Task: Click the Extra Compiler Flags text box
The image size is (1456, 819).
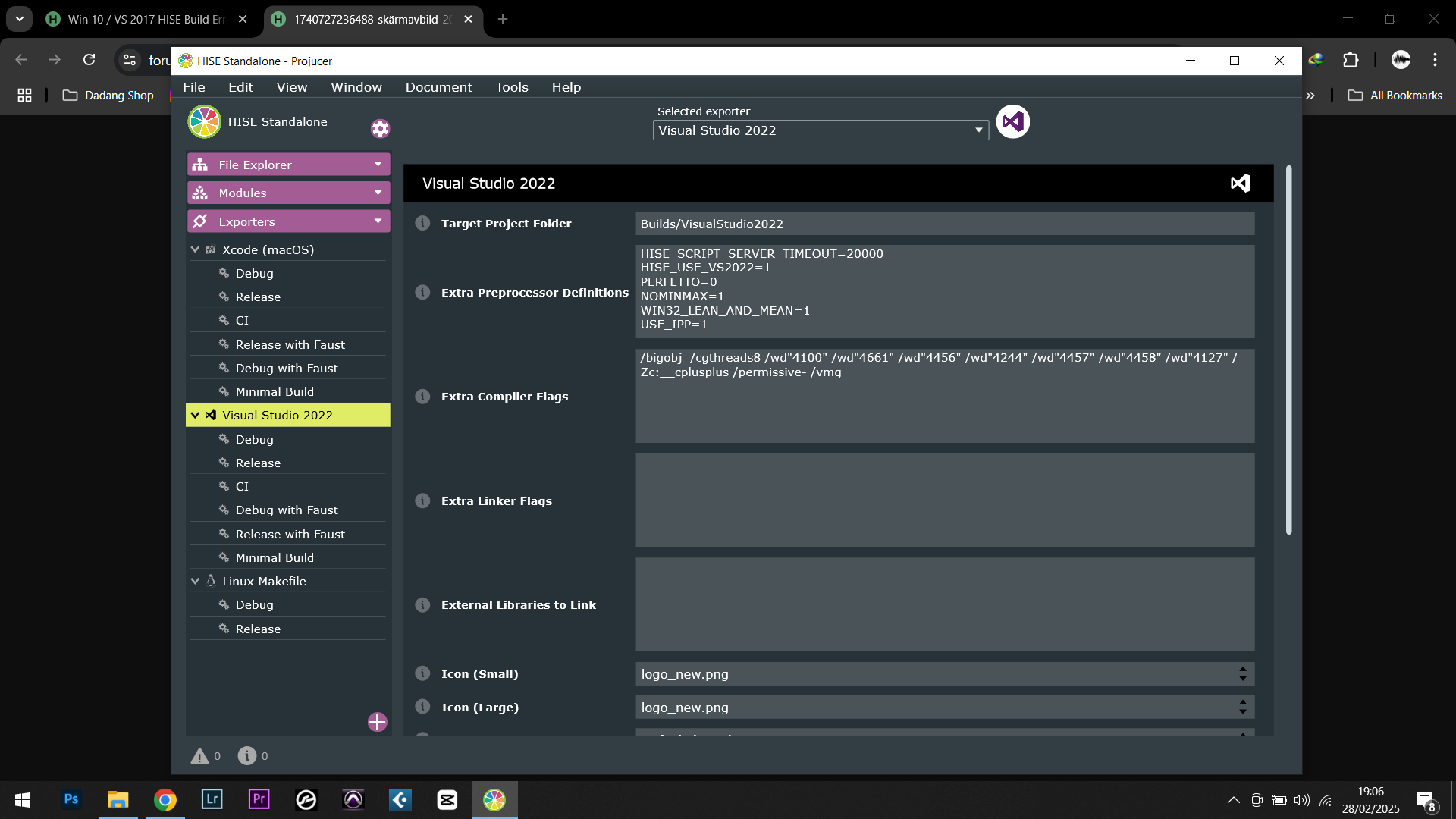Action: click(945, 396)
